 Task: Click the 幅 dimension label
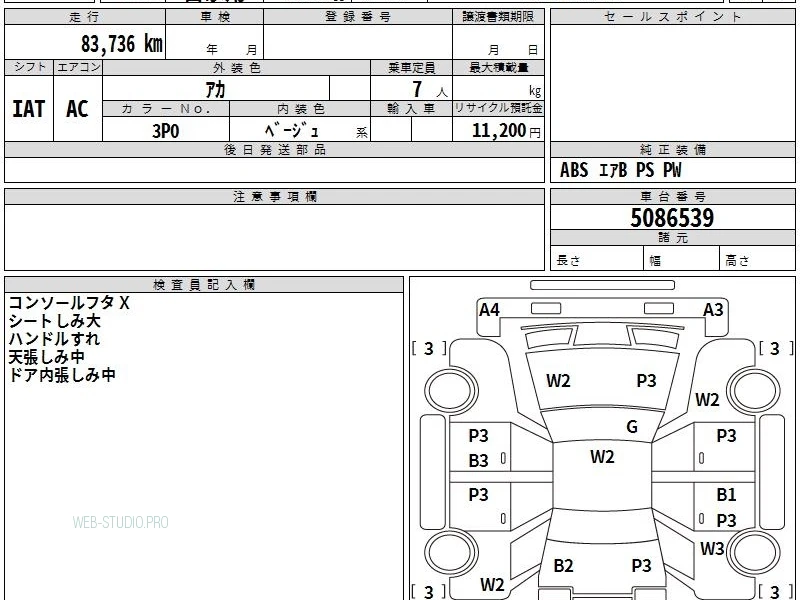(x=655, y=261)
